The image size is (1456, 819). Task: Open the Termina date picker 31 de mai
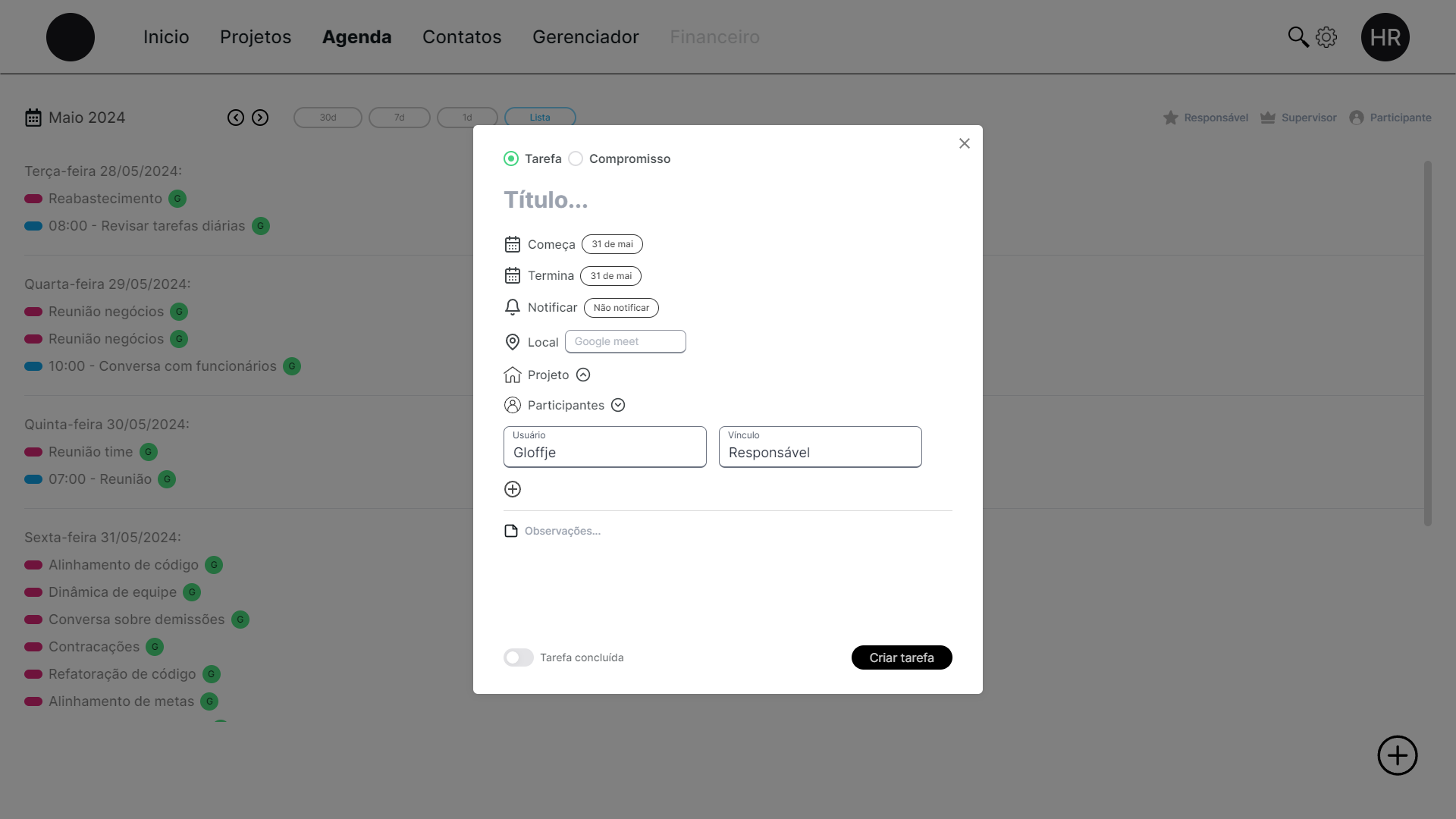(610, 276)
